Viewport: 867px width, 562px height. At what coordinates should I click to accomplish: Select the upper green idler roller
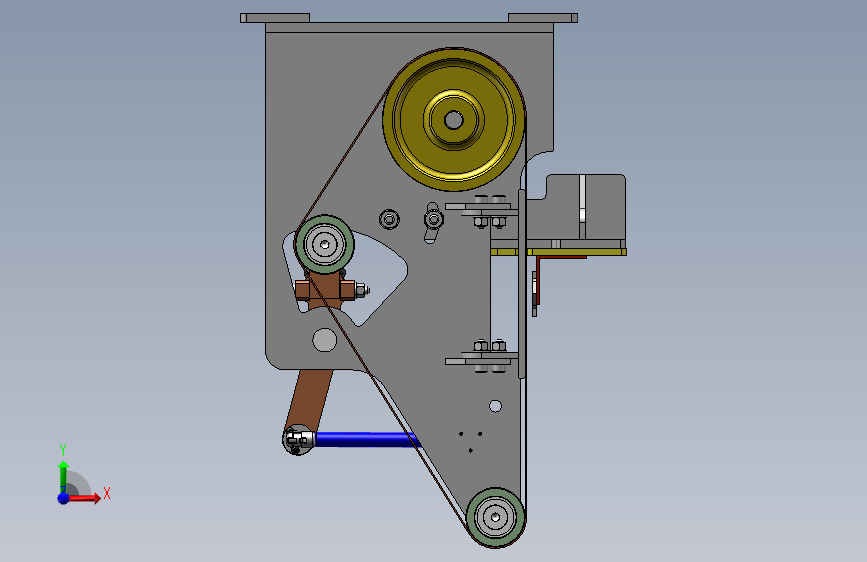[x=325, y=244]
